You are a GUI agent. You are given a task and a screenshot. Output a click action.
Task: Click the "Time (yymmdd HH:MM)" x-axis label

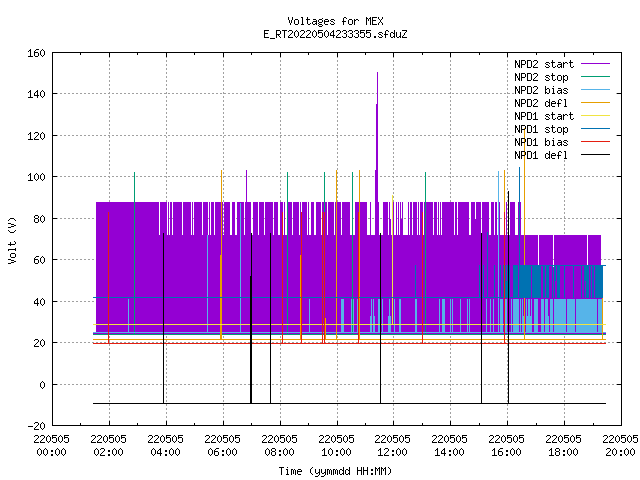[335, 471]
